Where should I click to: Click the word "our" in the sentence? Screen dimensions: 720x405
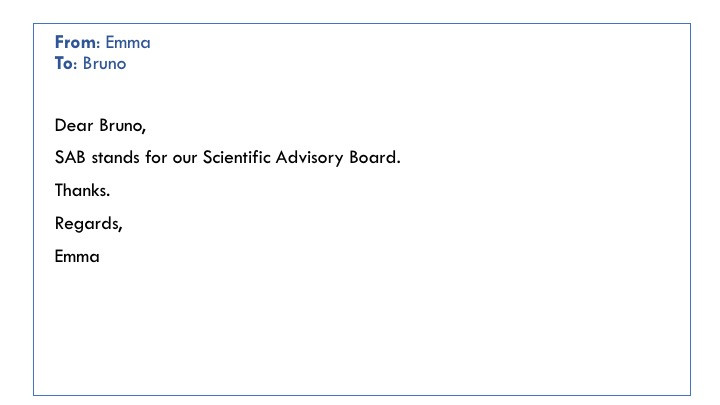(185, 158)
